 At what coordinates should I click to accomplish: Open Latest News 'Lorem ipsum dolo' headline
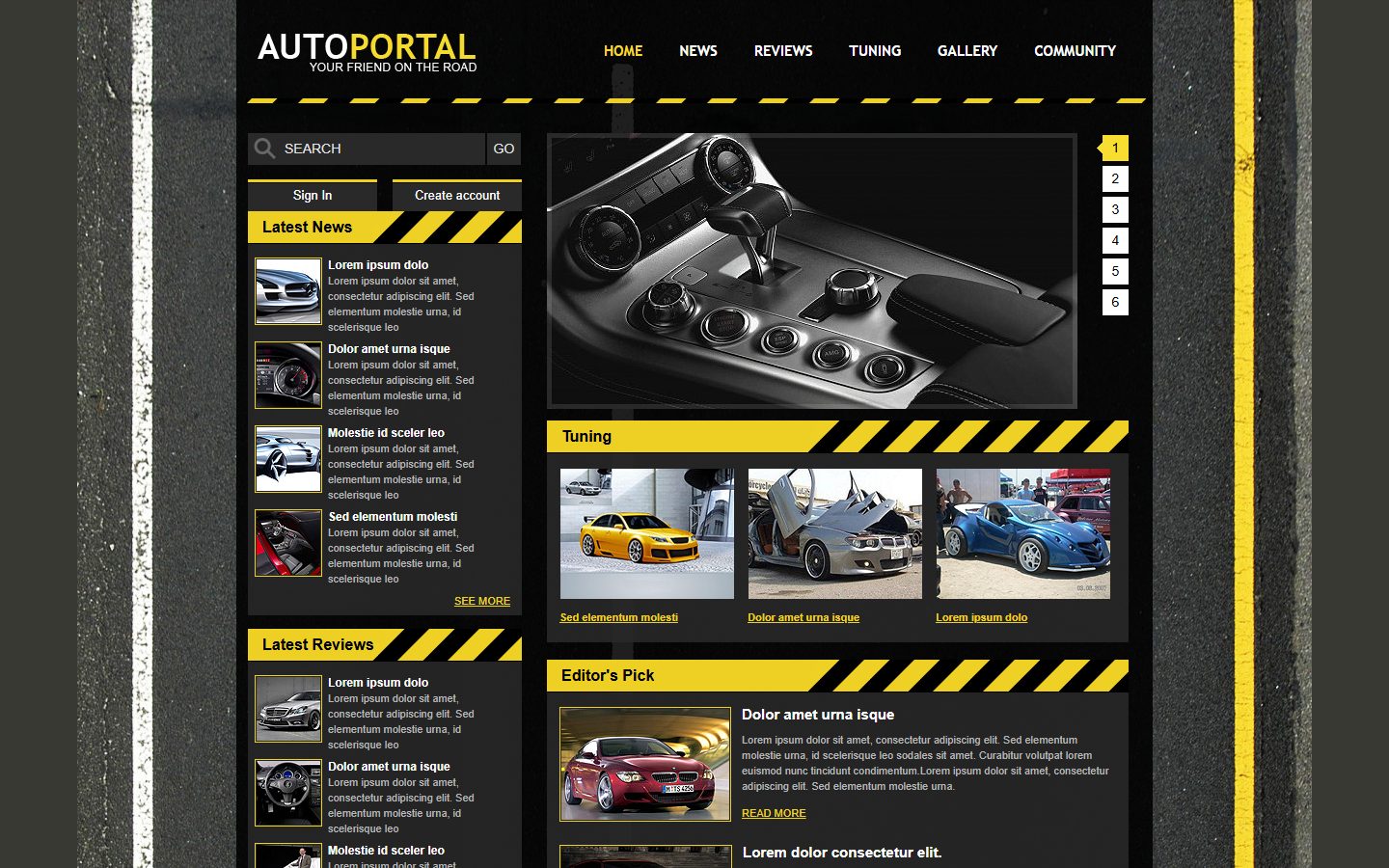378,265
